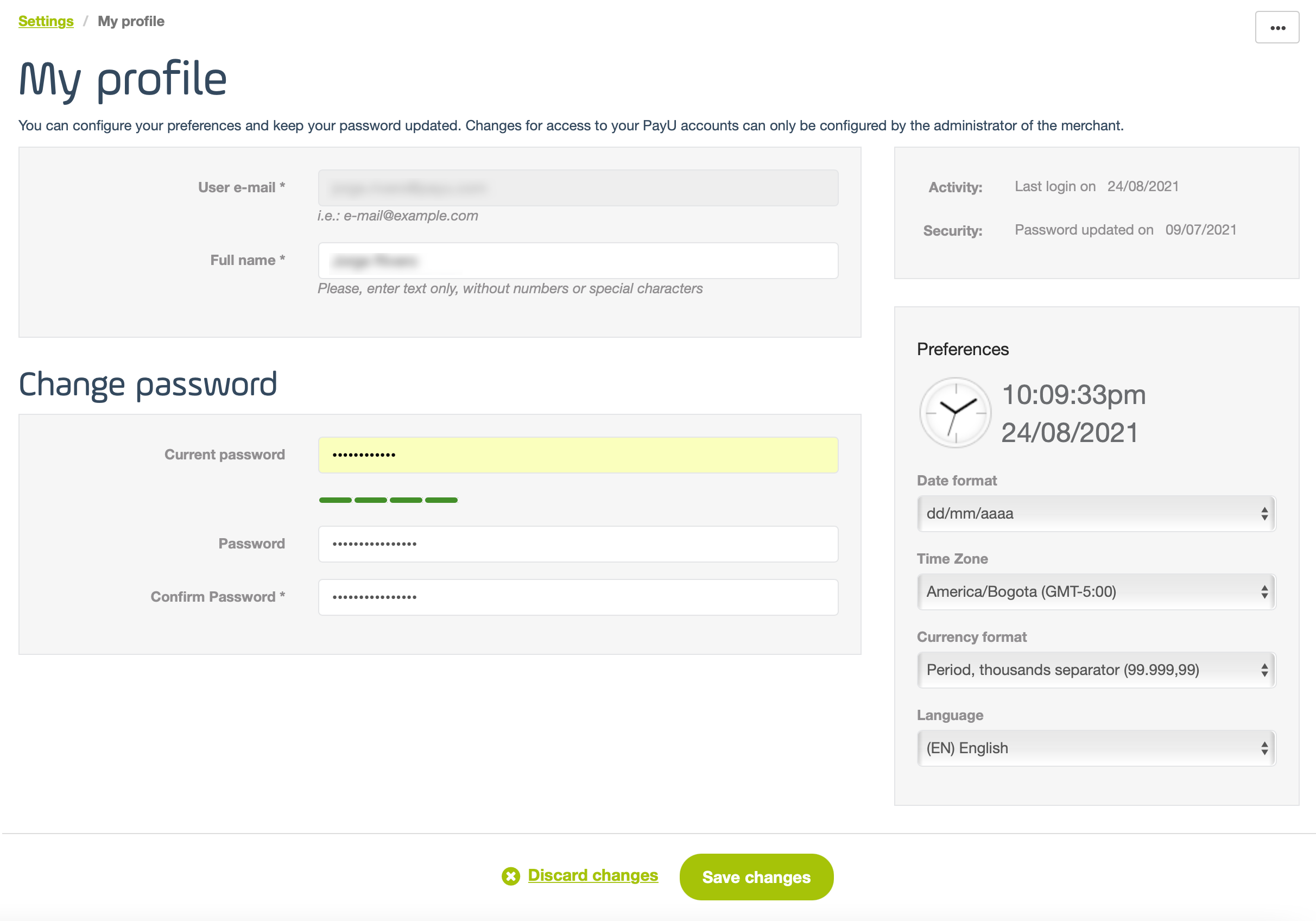Focus the new Password field
This screenshot has width=1316, height=921.
tap(578, 544)
